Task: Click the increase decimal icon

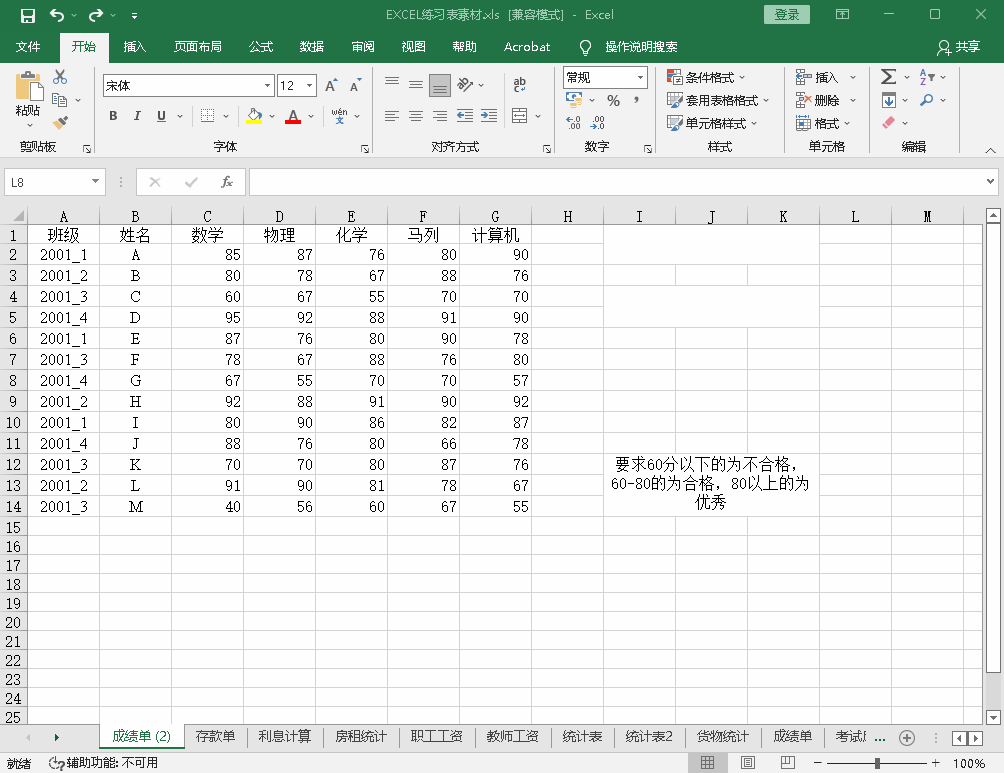Action: (x=573, y=122)
